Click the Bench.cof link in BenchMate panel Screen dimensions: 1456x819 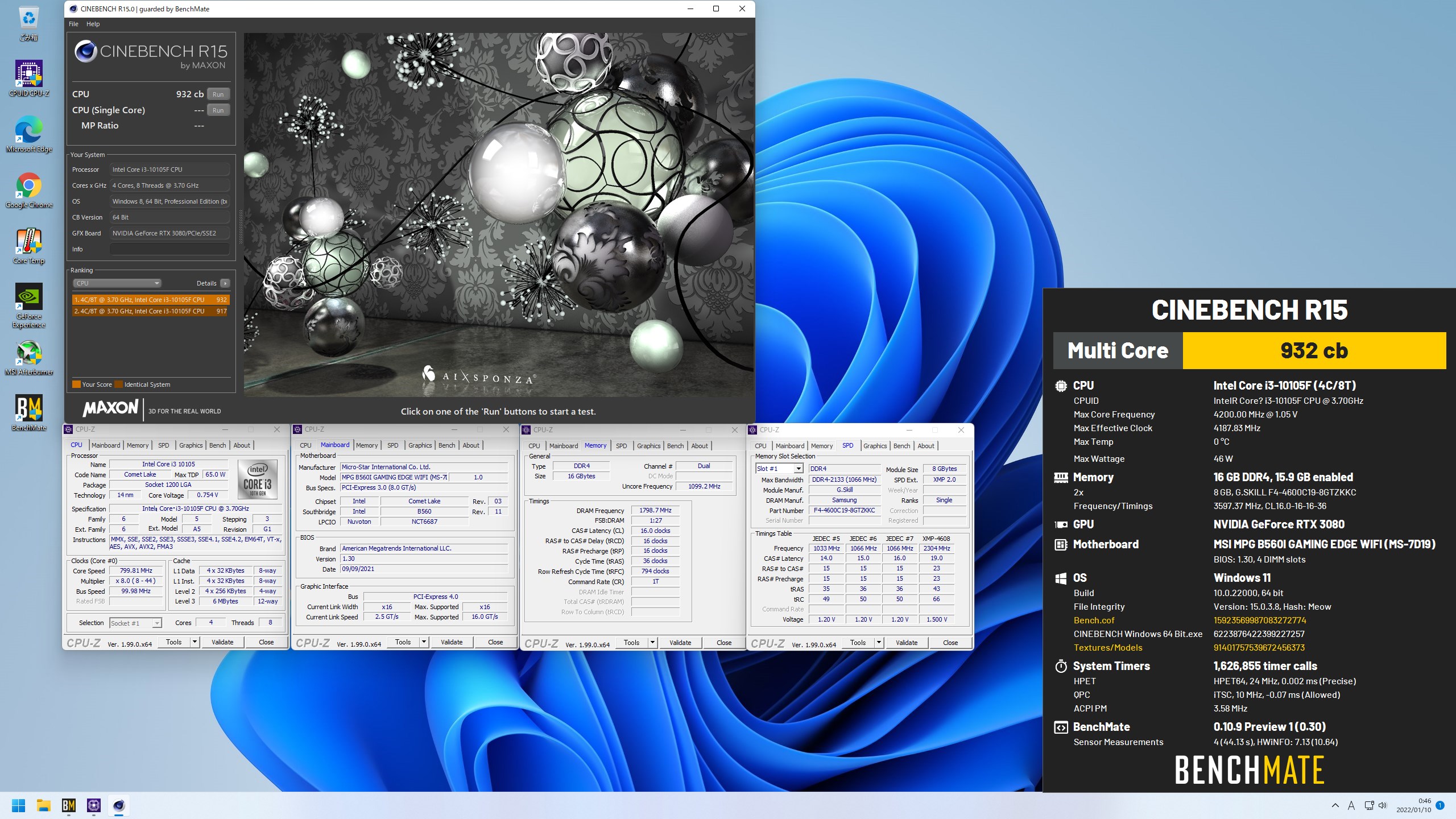pyautogui.click(x=1094, y=621)
